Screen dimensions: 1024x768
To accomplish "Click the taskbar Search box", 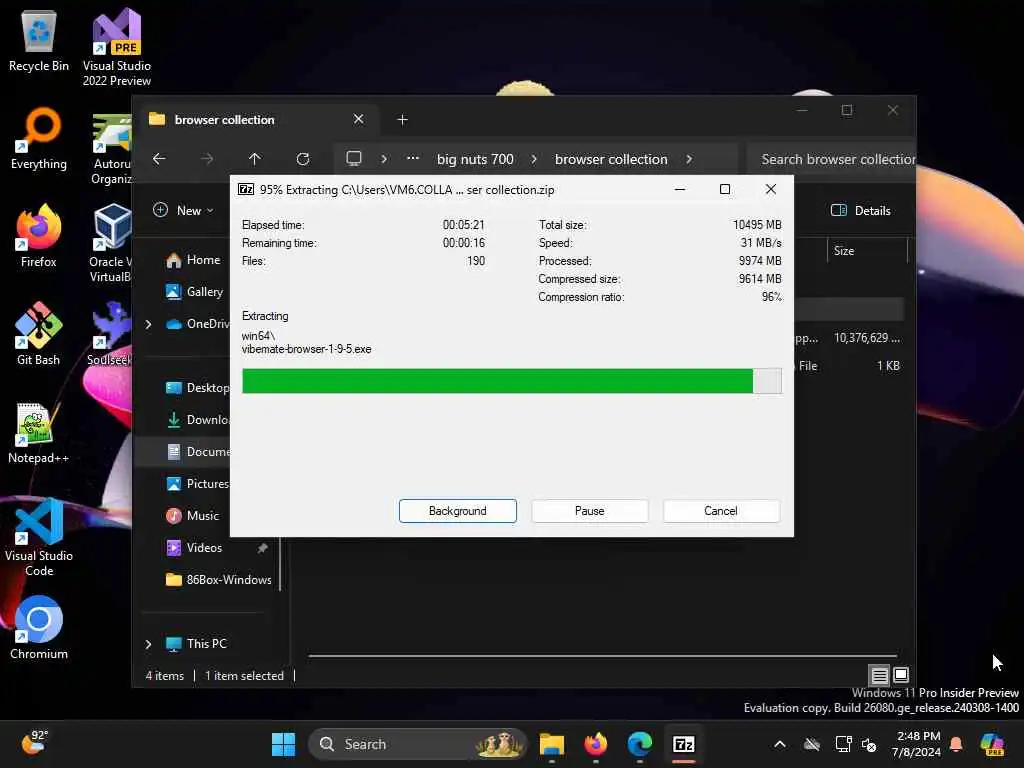I will pos(417,744).
